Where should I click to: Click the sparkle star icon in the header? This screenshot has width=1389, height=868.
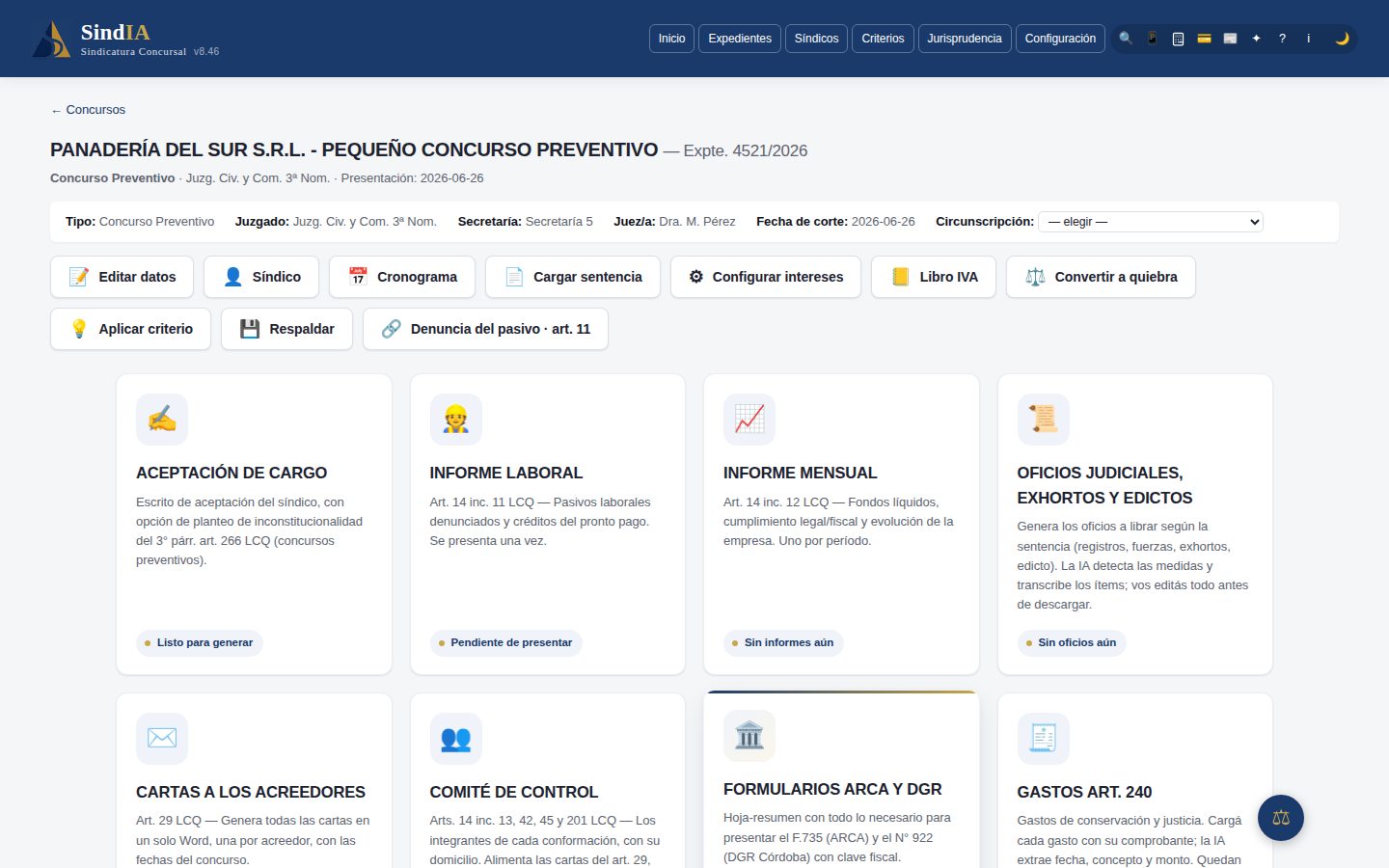(1256, 39)
